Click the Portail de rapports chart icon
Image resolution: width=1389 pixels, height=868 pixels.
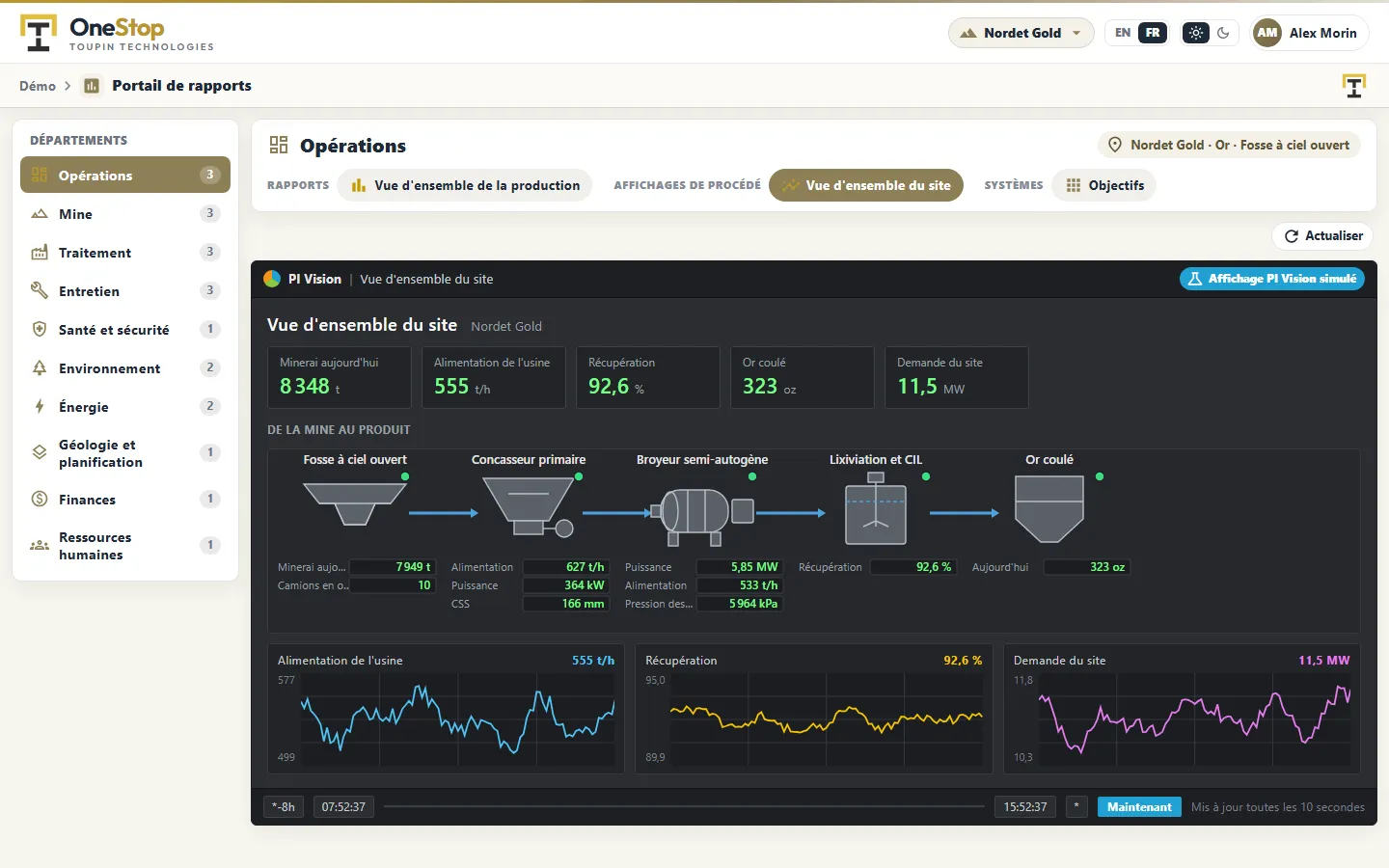coord(92,86)
